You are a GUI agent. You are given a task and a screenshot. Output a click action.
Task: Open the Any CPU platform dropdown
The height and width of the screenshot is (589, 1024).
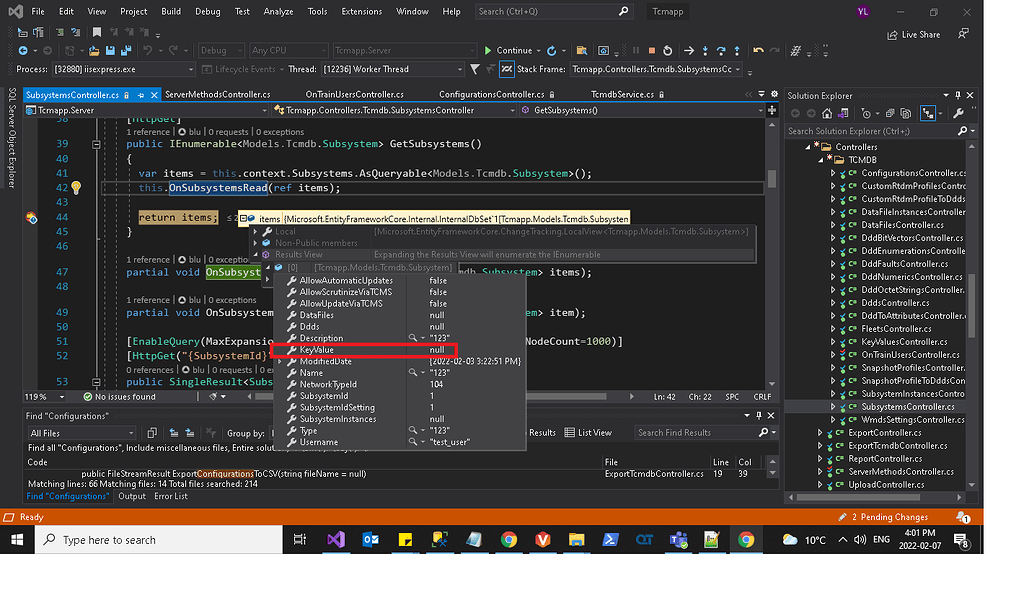tap(288, 50)
